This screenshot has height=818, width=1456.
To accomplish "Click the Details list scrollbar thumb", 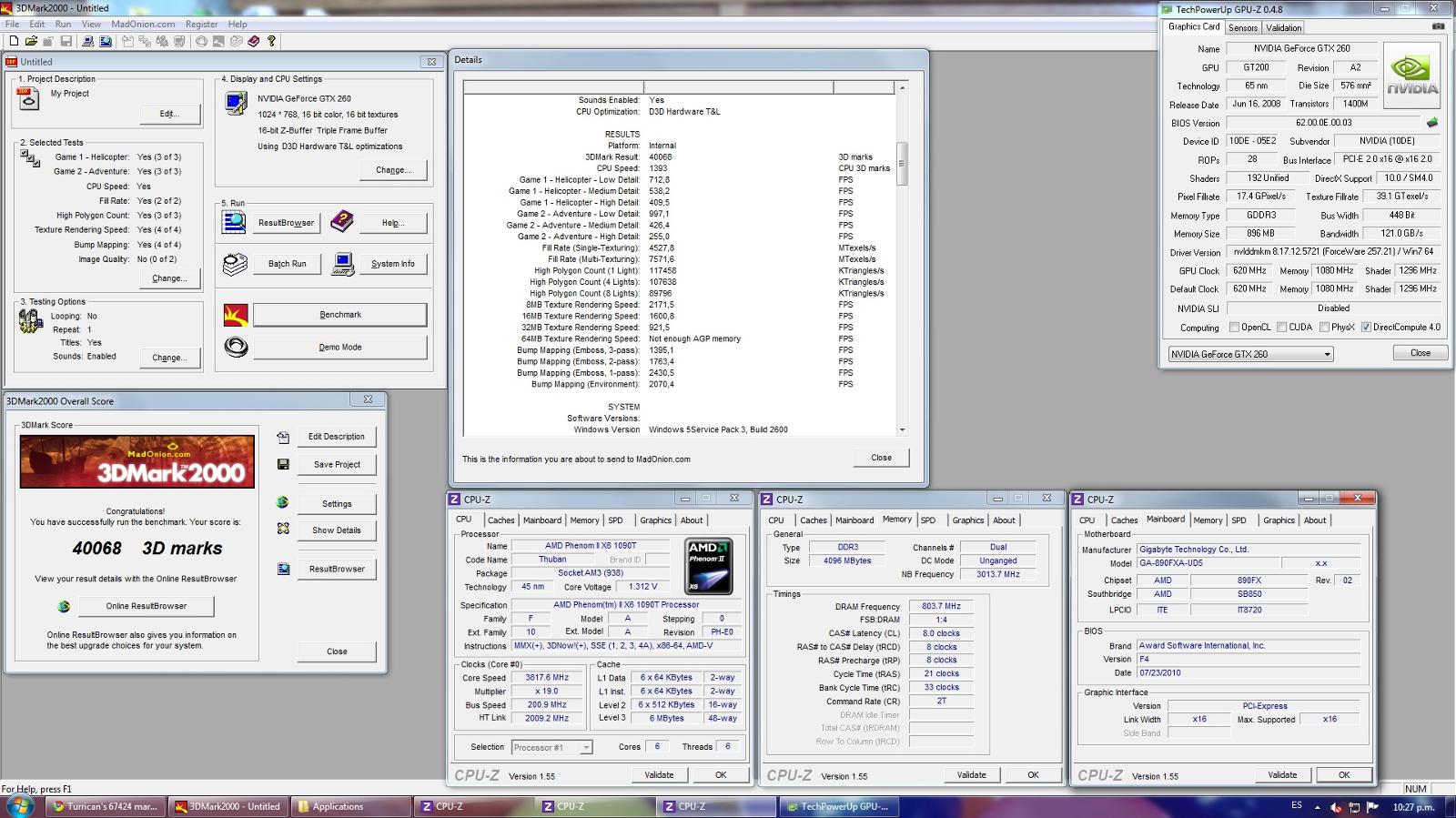I will (902, 164).
